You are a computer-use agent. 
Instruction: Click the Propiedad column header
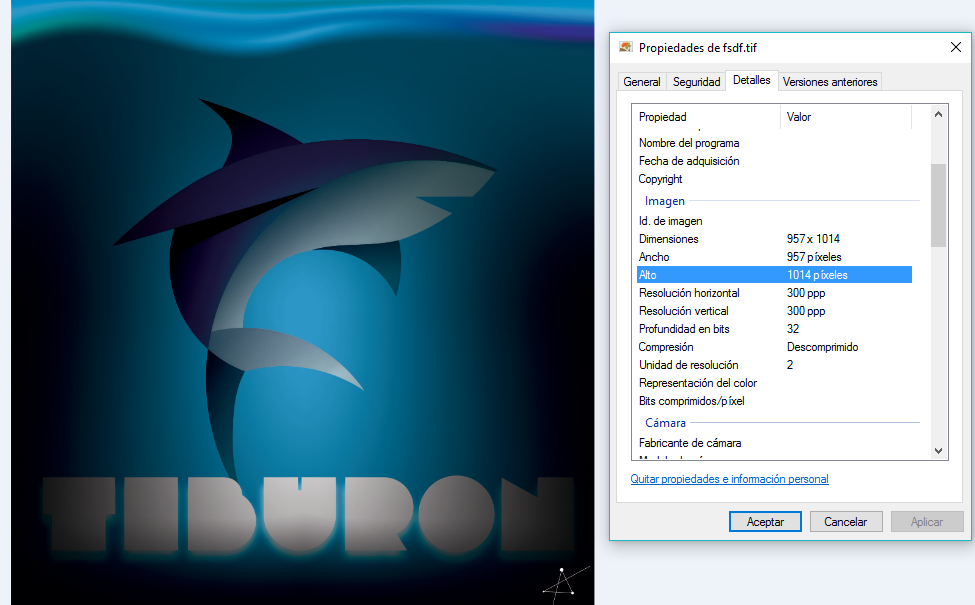click(x=705, y=117)
